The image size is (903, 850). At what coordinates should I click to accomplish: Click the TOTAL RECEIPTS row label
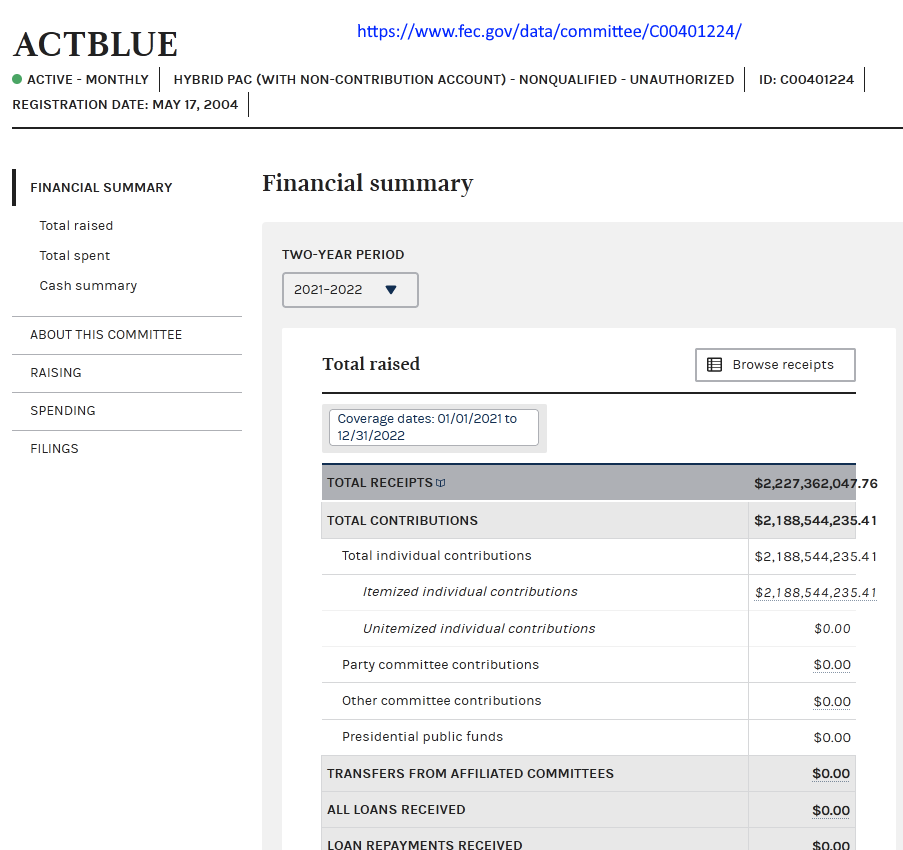click(x=380, y=483)
